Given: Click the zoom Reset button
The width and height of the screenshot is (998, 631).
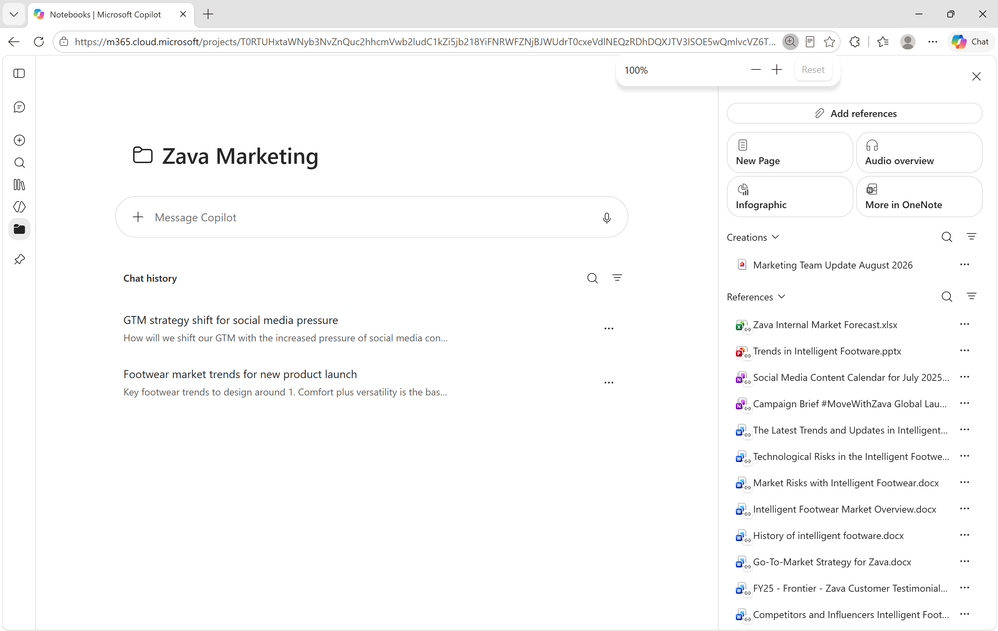Looking at the screenshot, I should click(x=813, y=70).
